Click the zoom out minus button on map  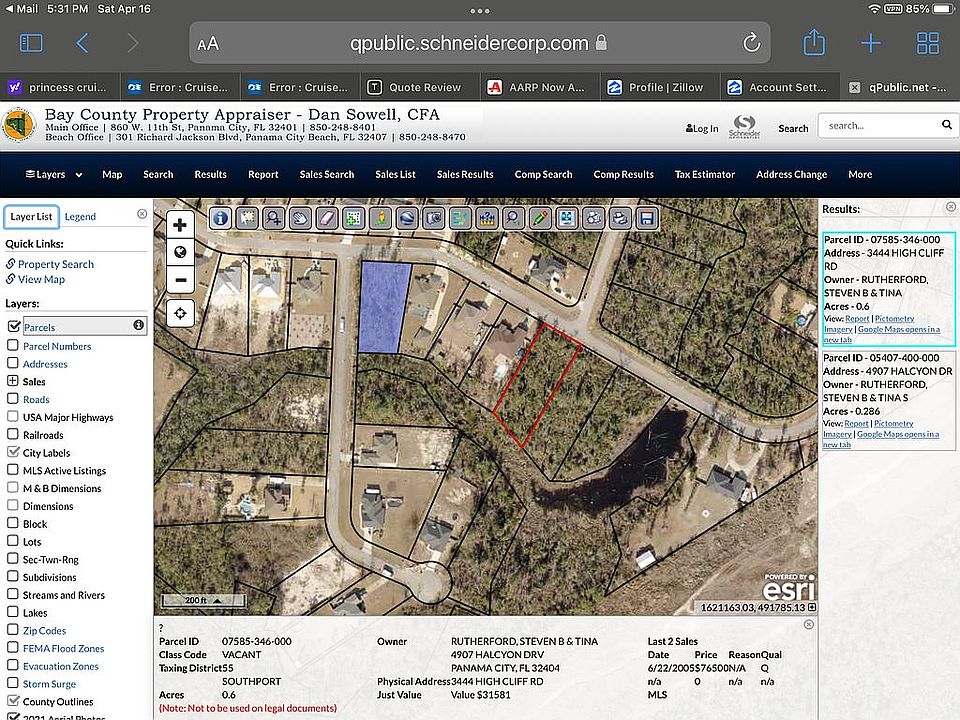coord(180,279)
